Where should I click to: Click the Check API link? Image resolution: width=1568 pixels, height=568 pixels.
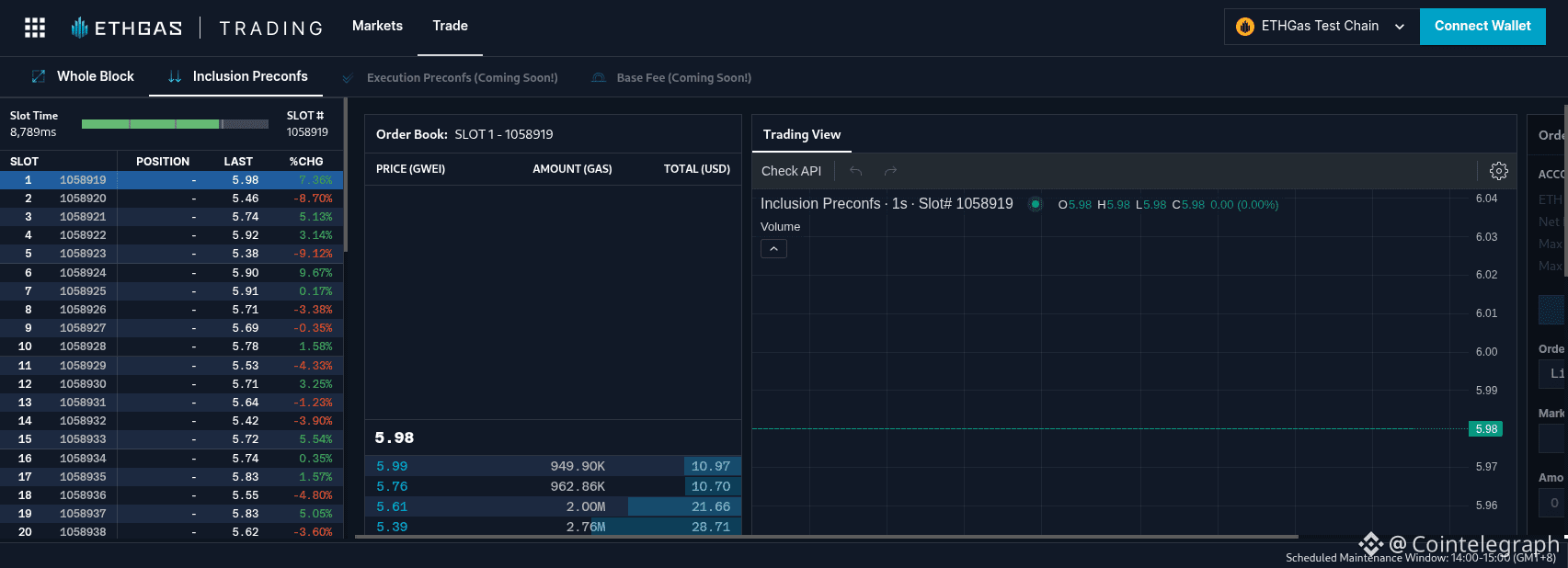(x=791, y=171)
